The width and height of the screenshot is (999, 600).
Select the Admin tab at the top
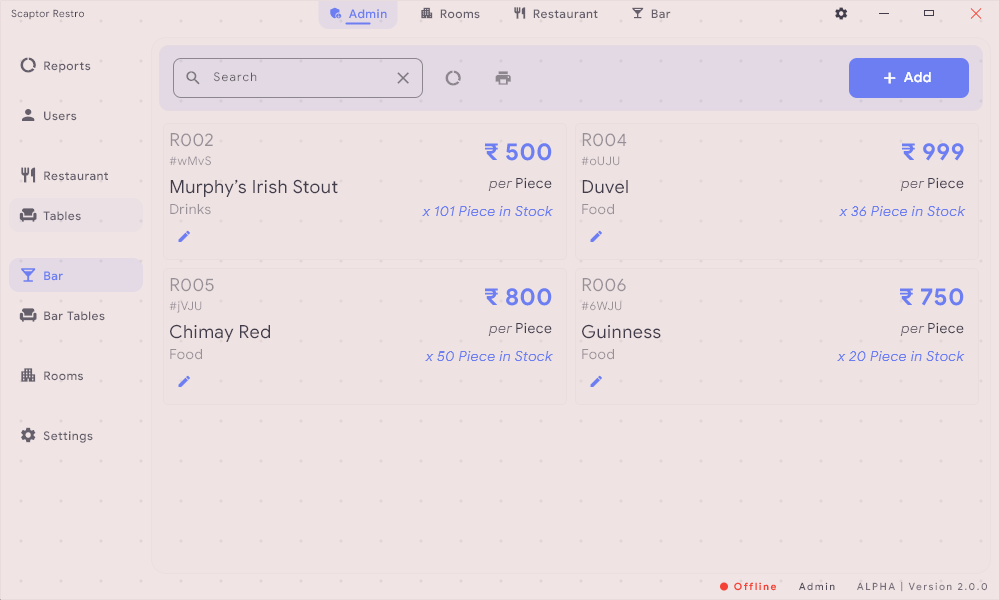358,14
